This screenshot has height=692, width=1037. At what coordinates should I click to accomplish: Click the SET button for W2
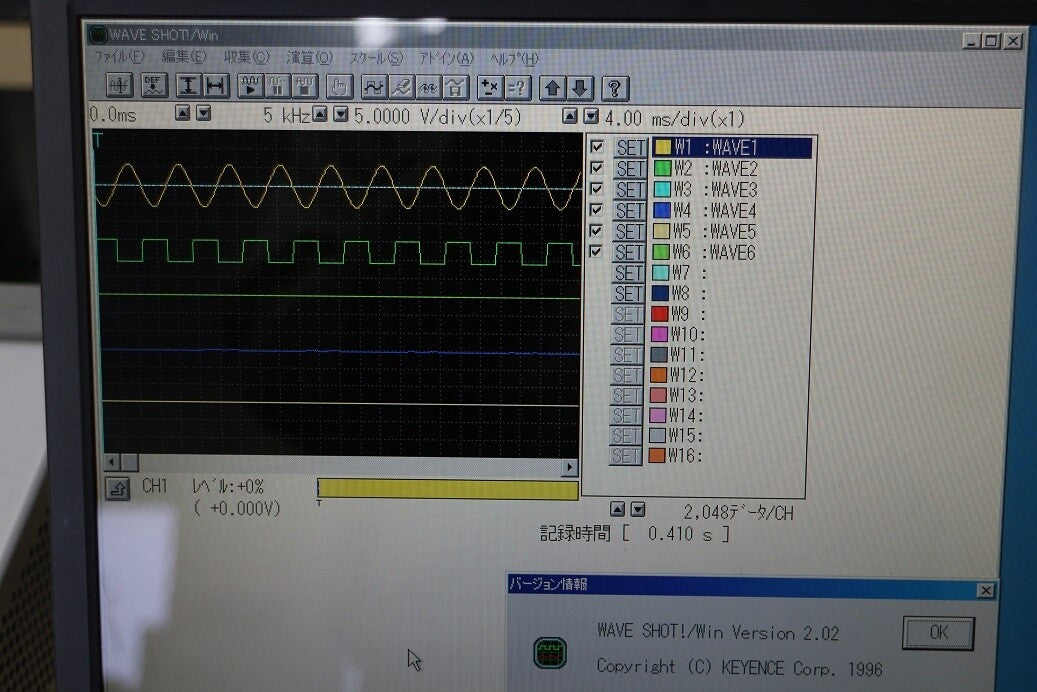tap(630, 169)
